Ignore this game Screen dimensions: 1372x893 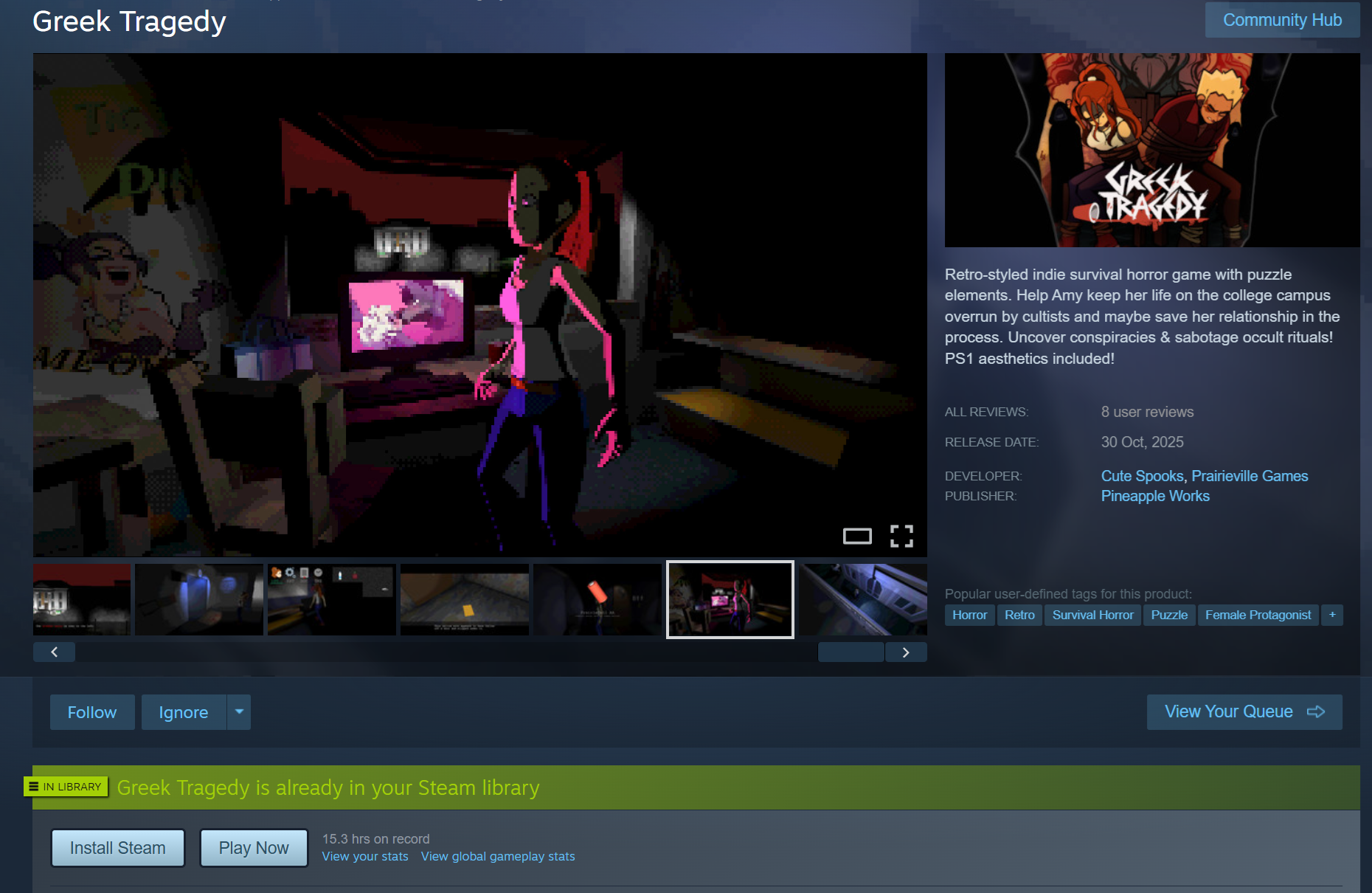coord(184,712)
